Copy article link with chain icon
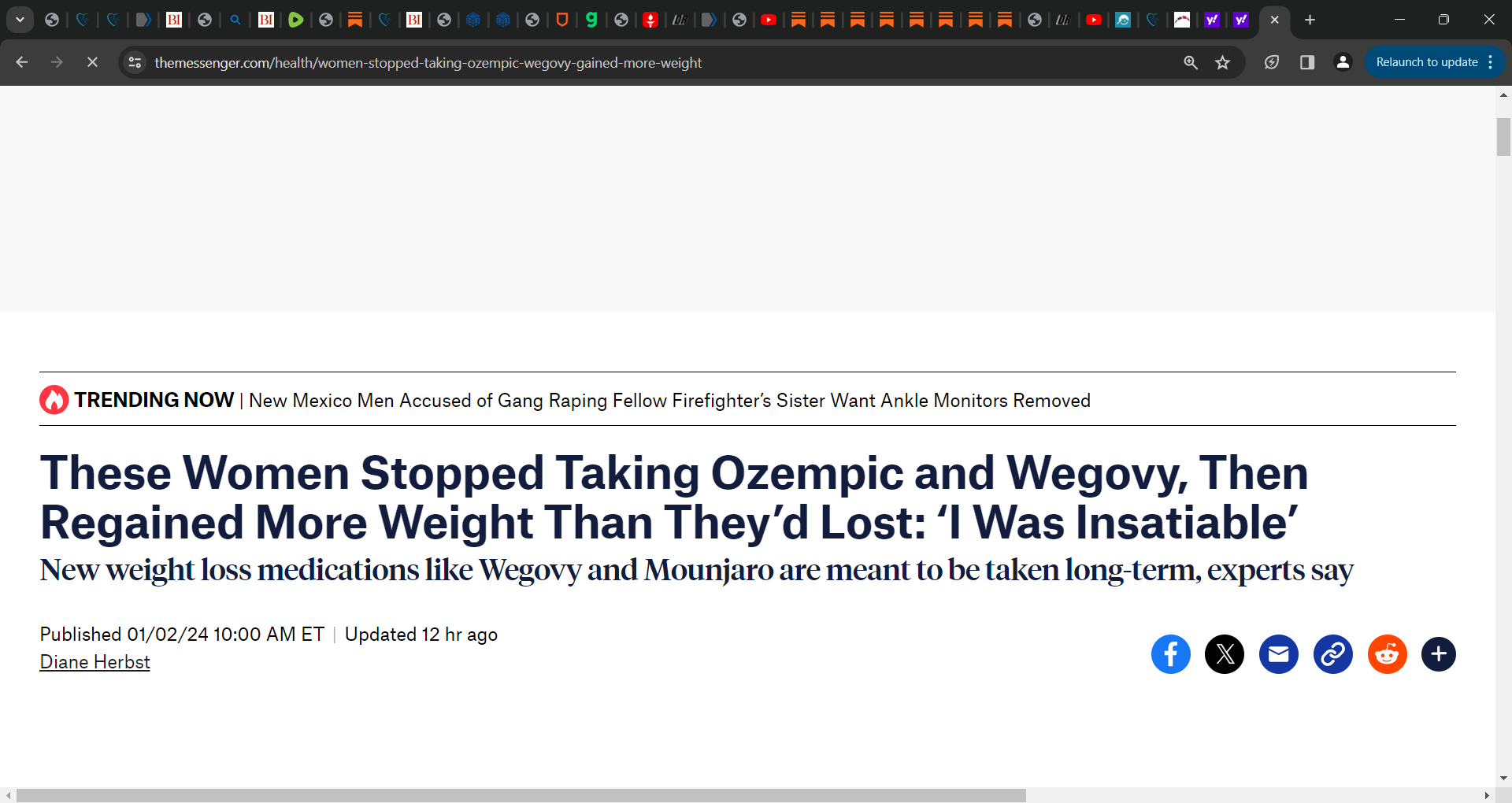 [1333, 654]
